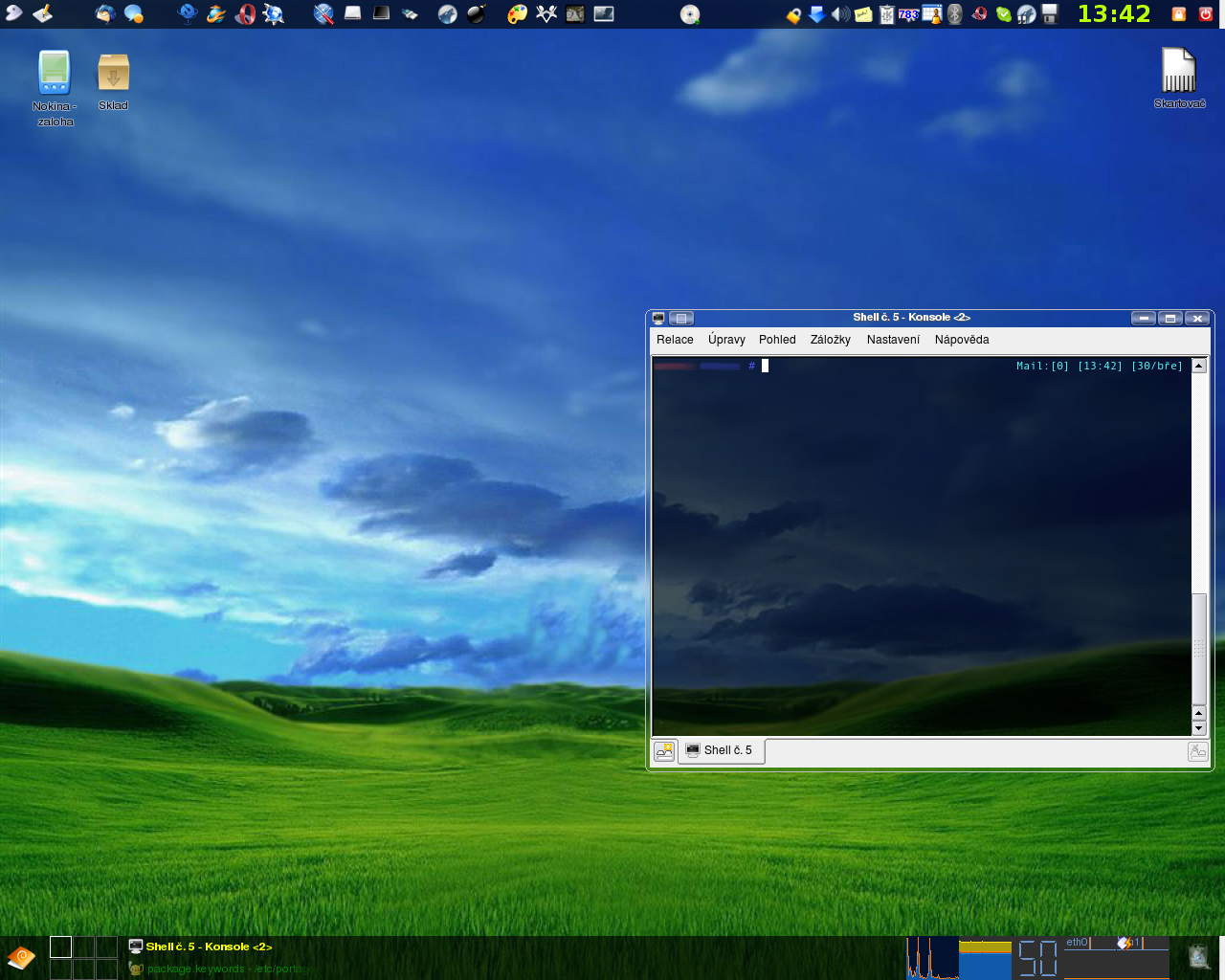Viewport: 1225px width, 980px height.
Task: Click the trash icon in bottom panel
Action: (x=1198, y=956)
